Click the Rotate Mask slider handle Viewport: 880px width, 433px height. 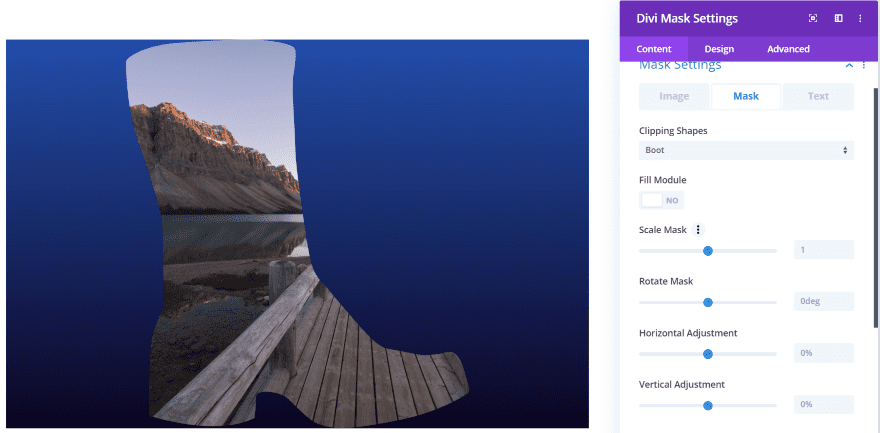click(708, 302)
